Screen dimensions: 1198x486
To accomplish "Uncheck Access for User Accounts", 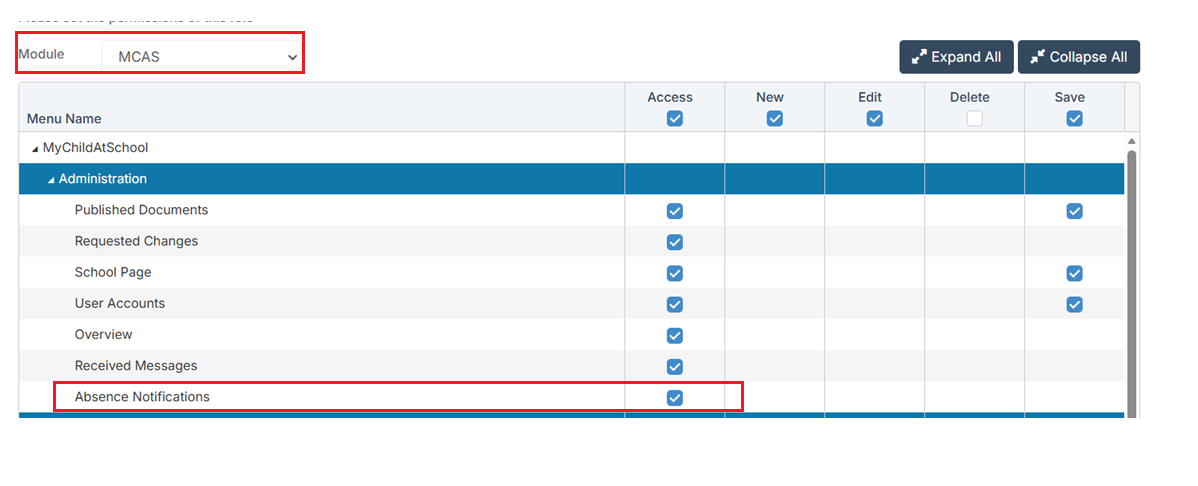I will coord(674,304).
